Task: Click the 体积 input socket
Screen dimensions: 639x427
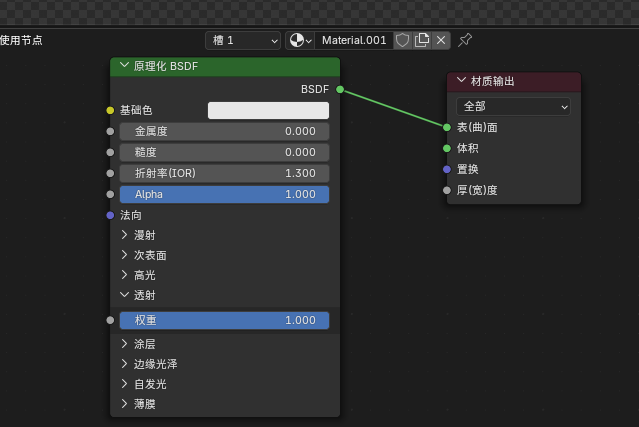Action: (x=447, y=148)
